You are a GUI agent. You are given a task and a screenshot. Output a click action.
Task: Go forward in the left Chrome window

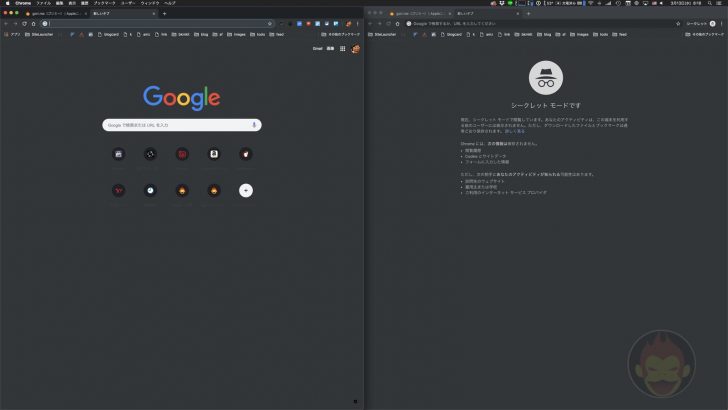15,24
